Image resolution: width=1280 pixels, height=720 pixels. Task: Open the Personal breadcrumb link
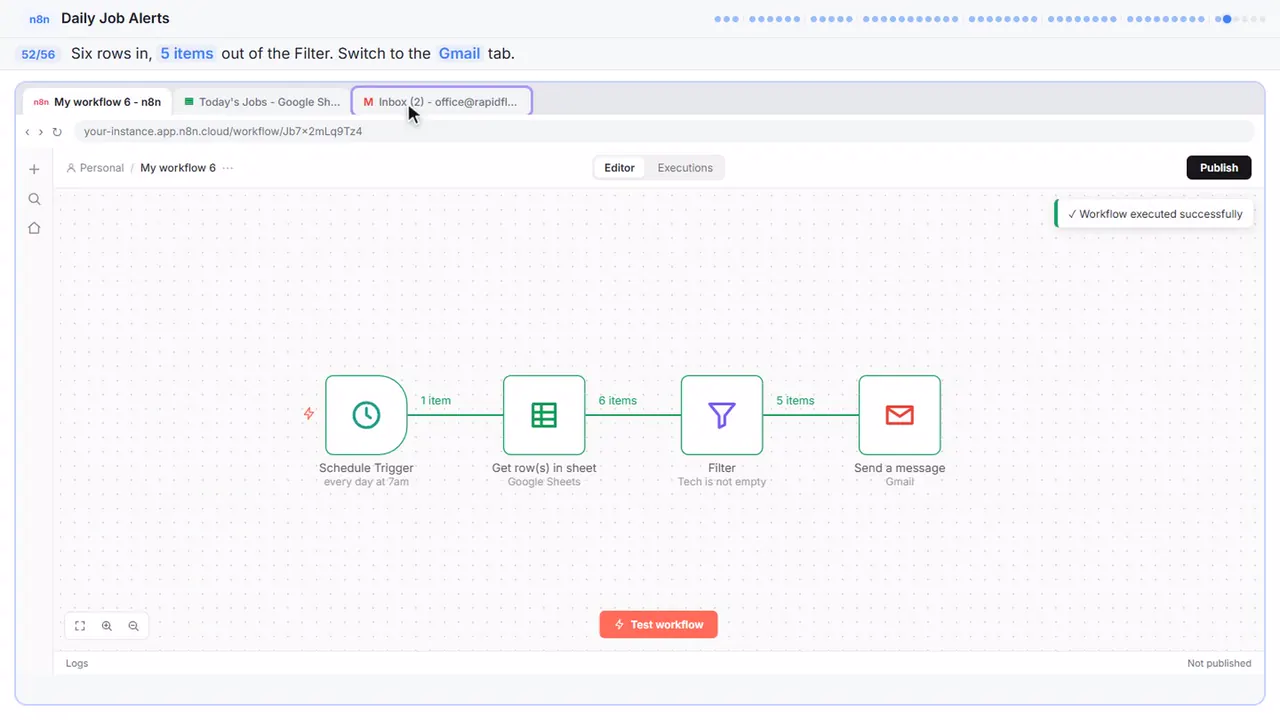coord(95,168)
